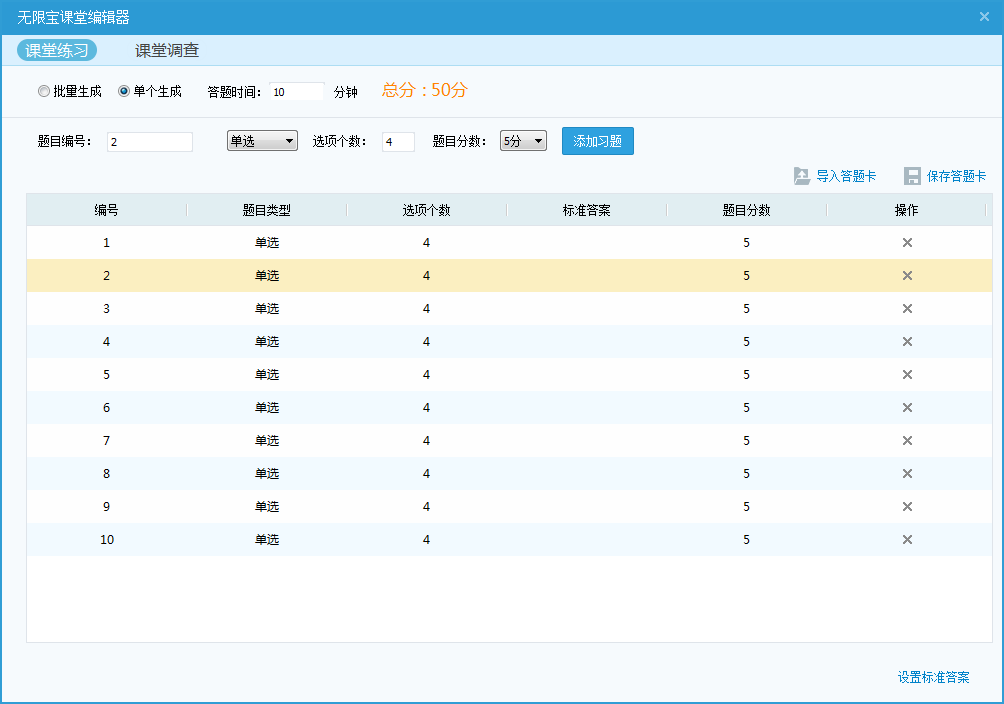The image size is (1004, 704).
Task: Click the 导入答题卡 import icon
Action: [802, 176]
